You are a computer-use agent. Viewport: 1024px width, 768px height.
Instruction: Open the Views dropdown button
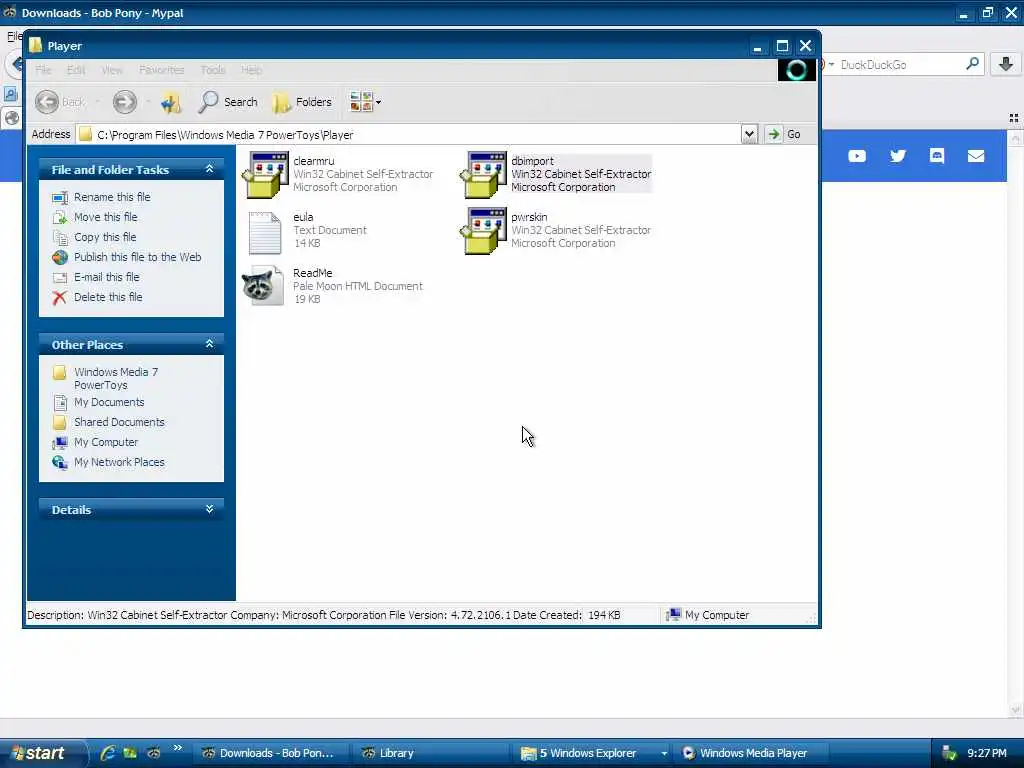coord(365,102)
